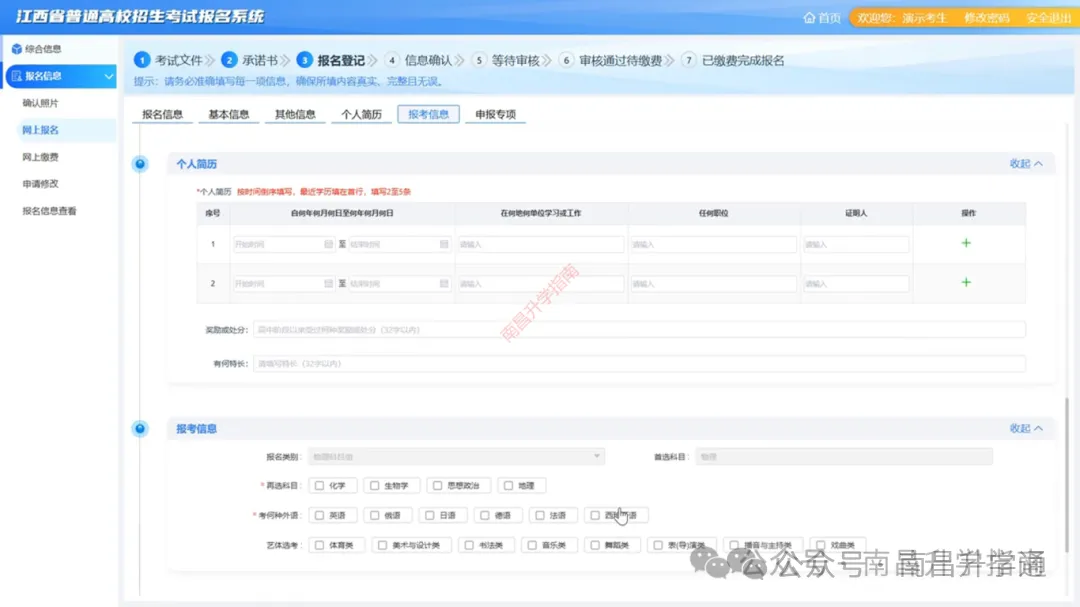This screenshot has height=607, width=1080.
Task: Add a row with row 1's green plus
Action: [x=966, y=243]
